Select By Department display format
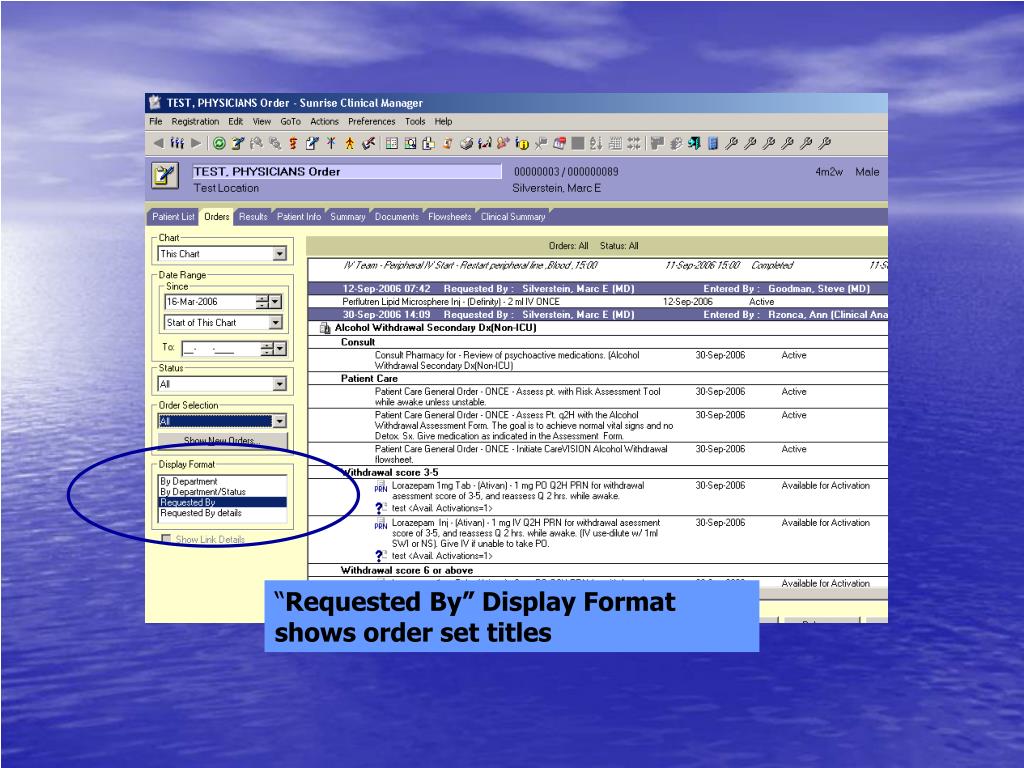The width and height of the screenshot is (1024, 768). point(189,481)
